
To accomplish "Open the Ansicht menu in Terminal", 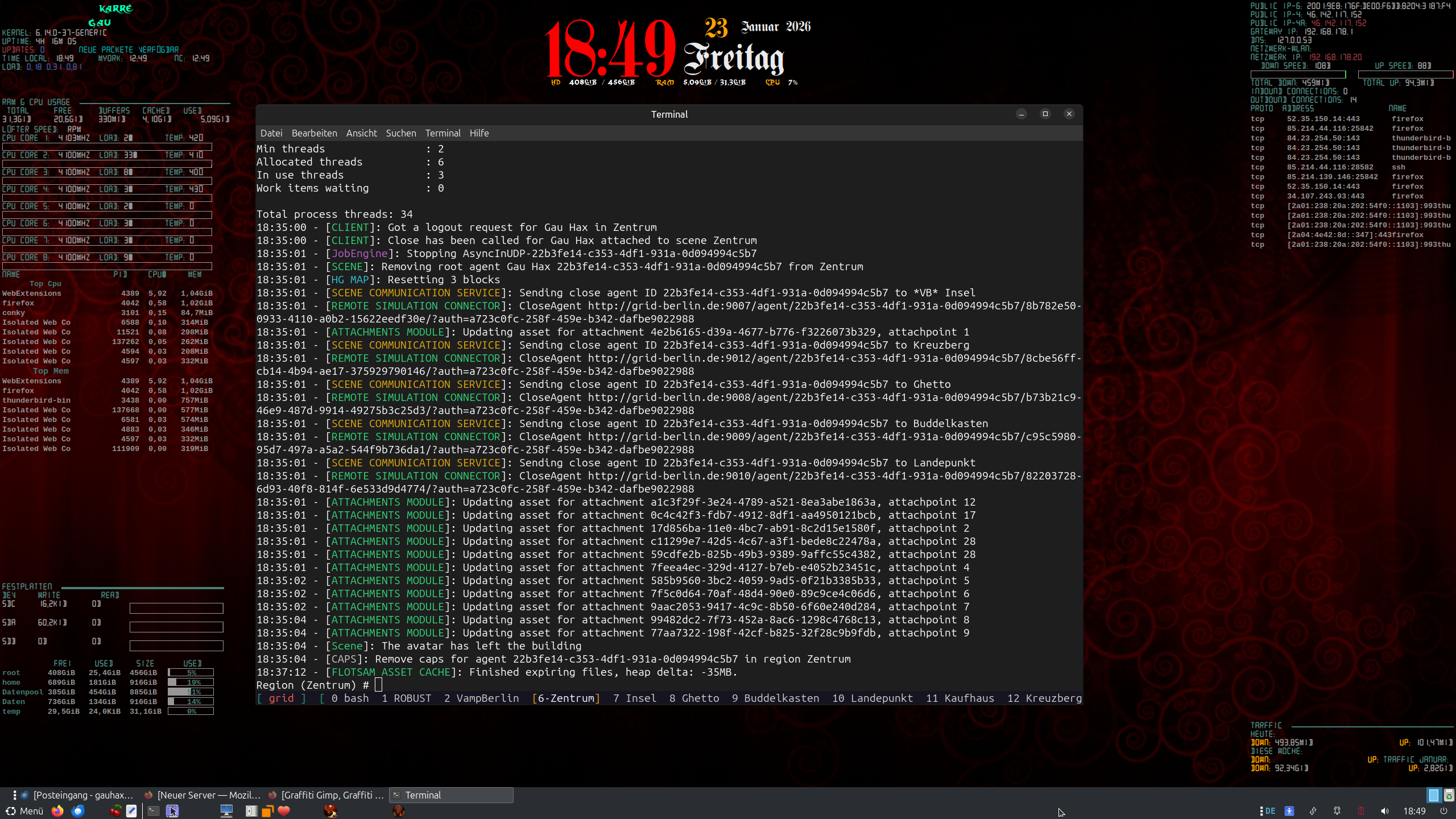I will (361, 133).
